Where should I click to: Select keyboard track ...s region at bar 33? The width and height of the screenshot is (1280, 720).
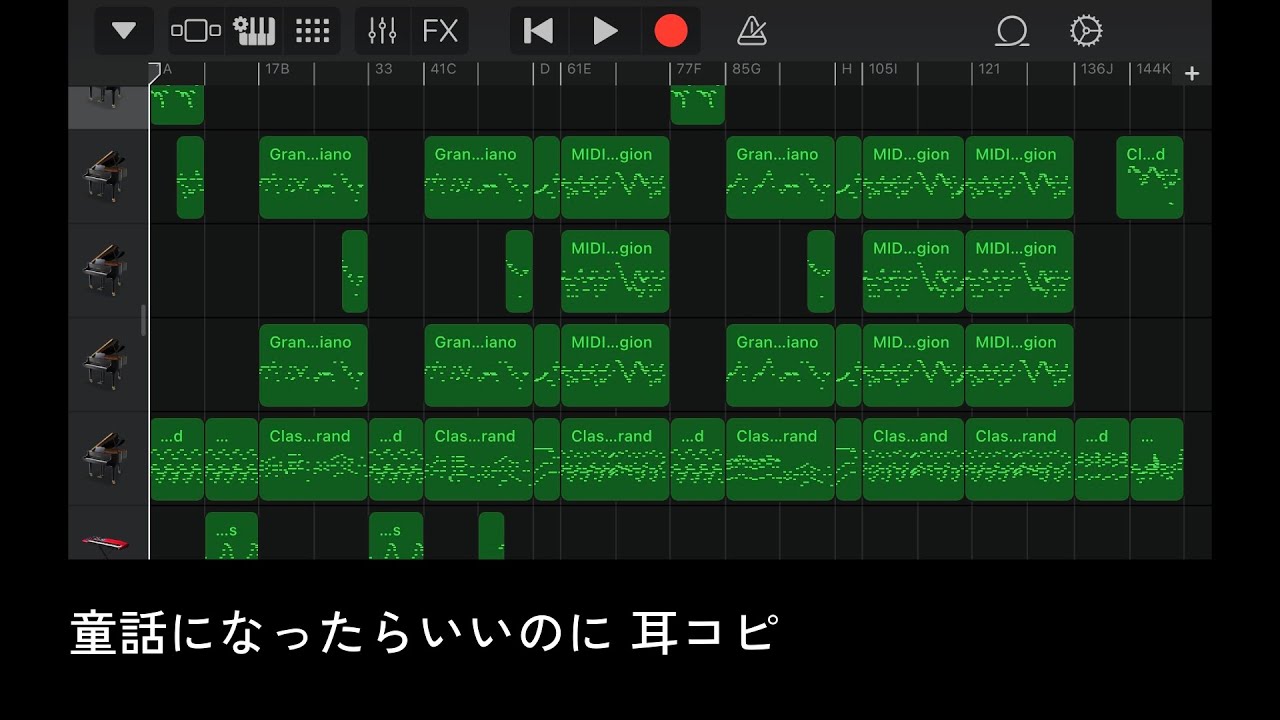[x=396, y=536]
